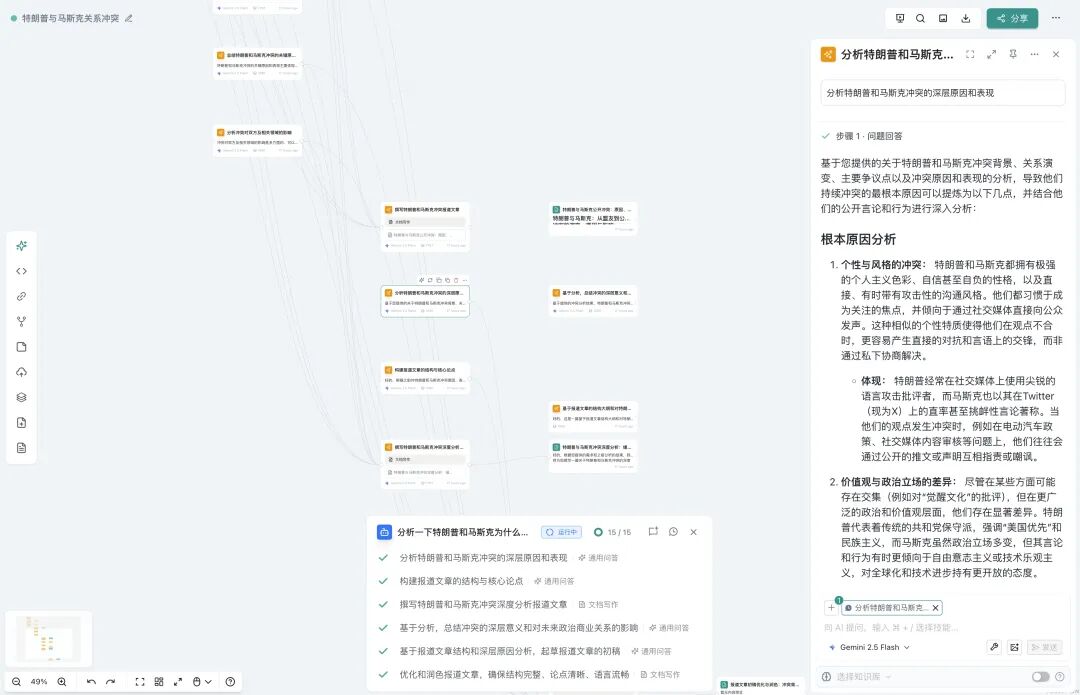This screenshot has width=1080, height=695.
Task: Select the branch/fork tool in left sidebar
Action: click(21, 322)
